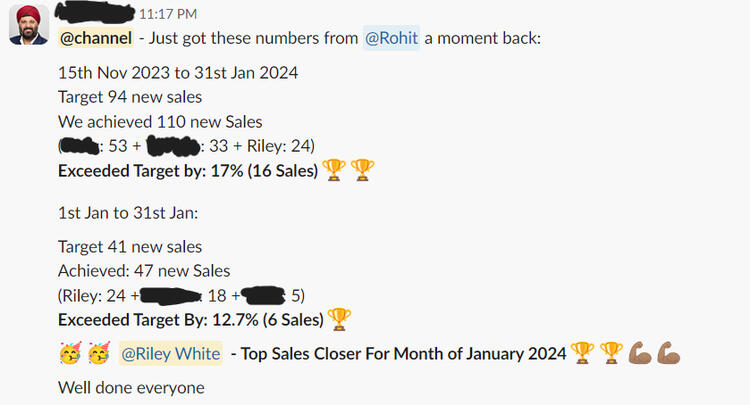Click 'Achieved: 47 new Sales' line
This screenshot has height=405, width=750.
144,271
